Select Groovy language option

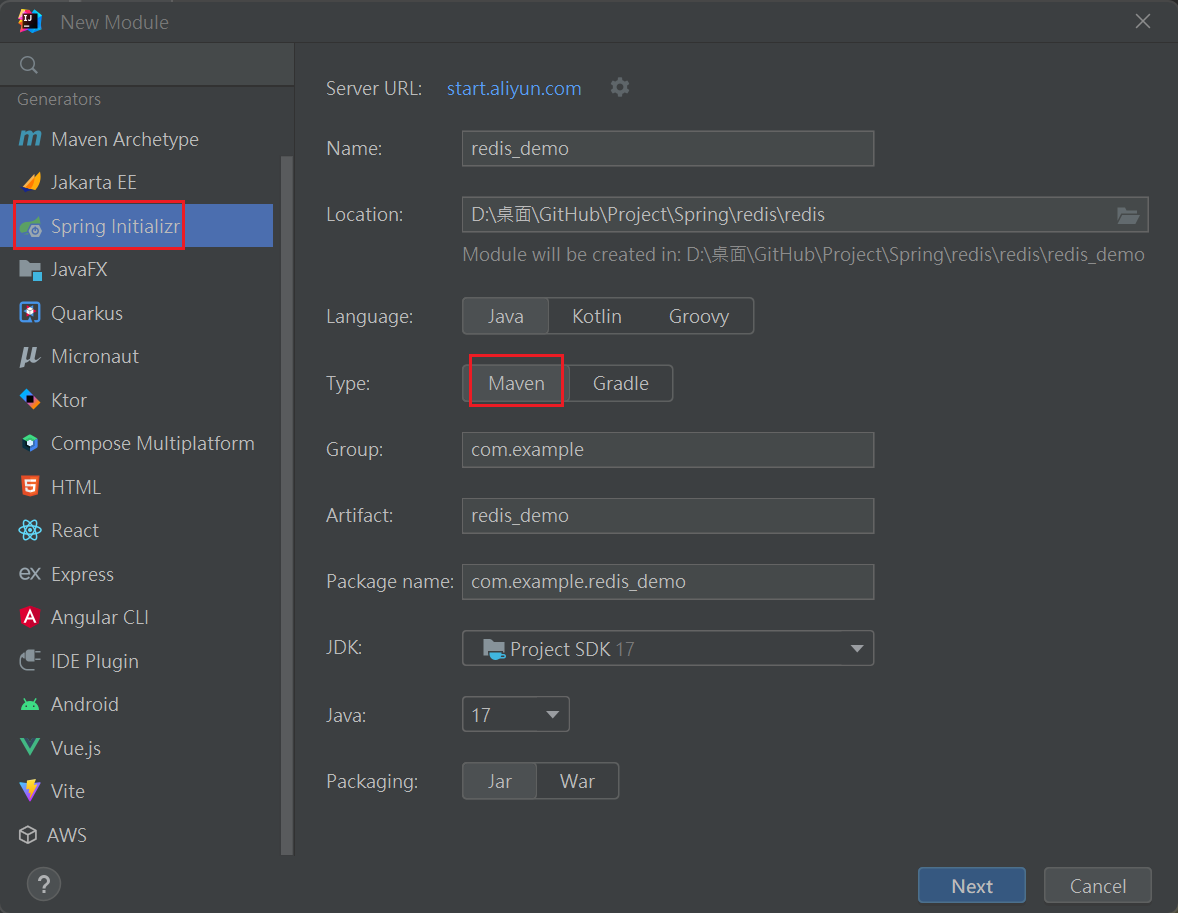click(699, 316)
